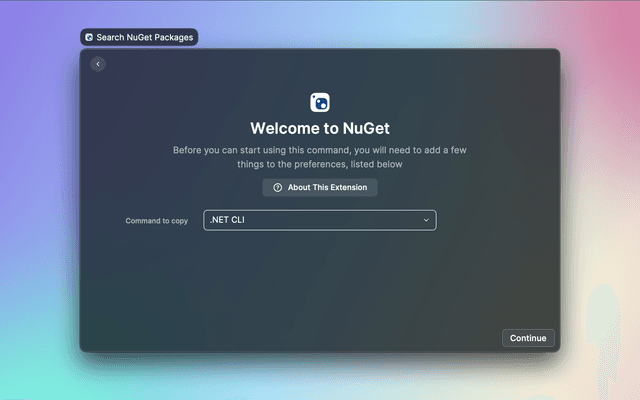640x400 pixels.
Task: Click the 'things to the preferences' description line
Action: pyautogui.click(x=320, y=164)
